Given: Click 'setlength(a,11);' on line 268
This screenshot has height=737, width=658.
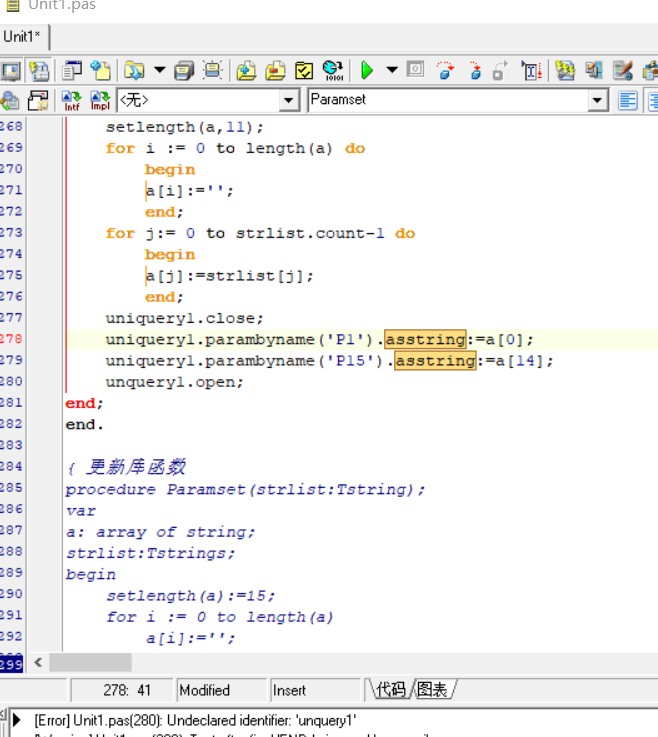Looking at the screenshot, I should coord(184,127).
